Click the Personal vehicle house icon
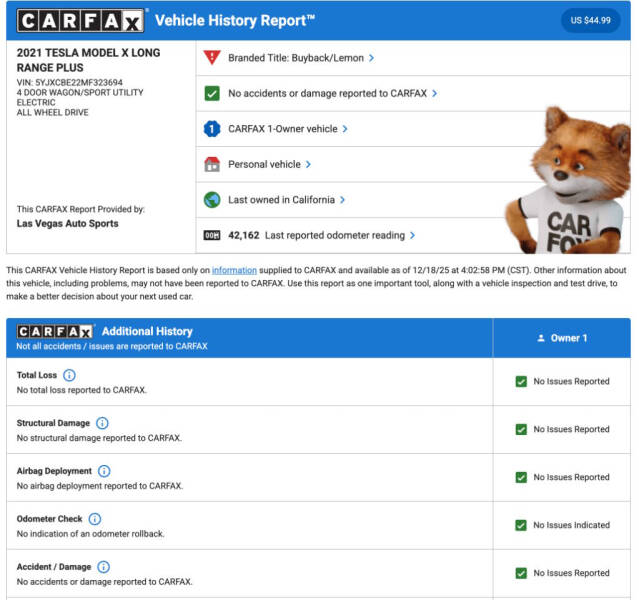The width and height of the screenshot is (639, 600). (x=211, y=164)
